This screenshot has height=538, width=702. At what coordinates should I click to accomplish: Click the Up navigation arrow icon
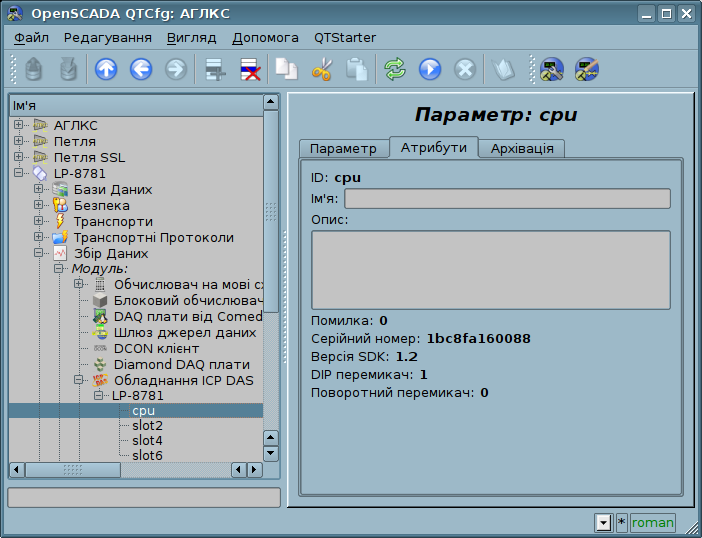[x=106, y=69]
